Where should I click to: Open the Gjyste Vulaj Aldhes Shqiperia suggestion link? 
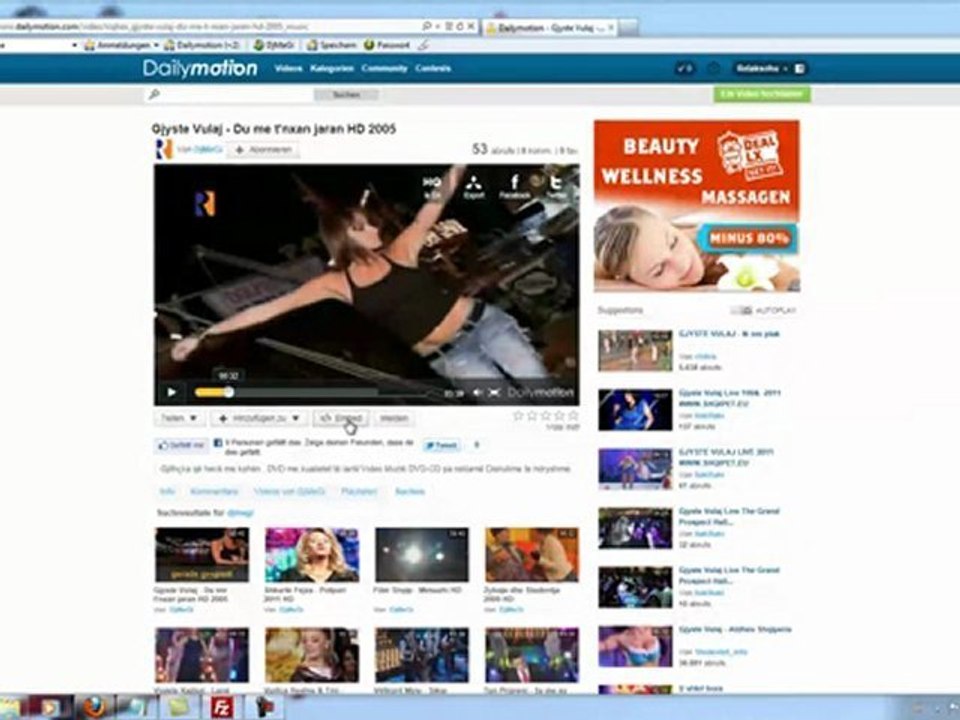(x=735, y=629)
